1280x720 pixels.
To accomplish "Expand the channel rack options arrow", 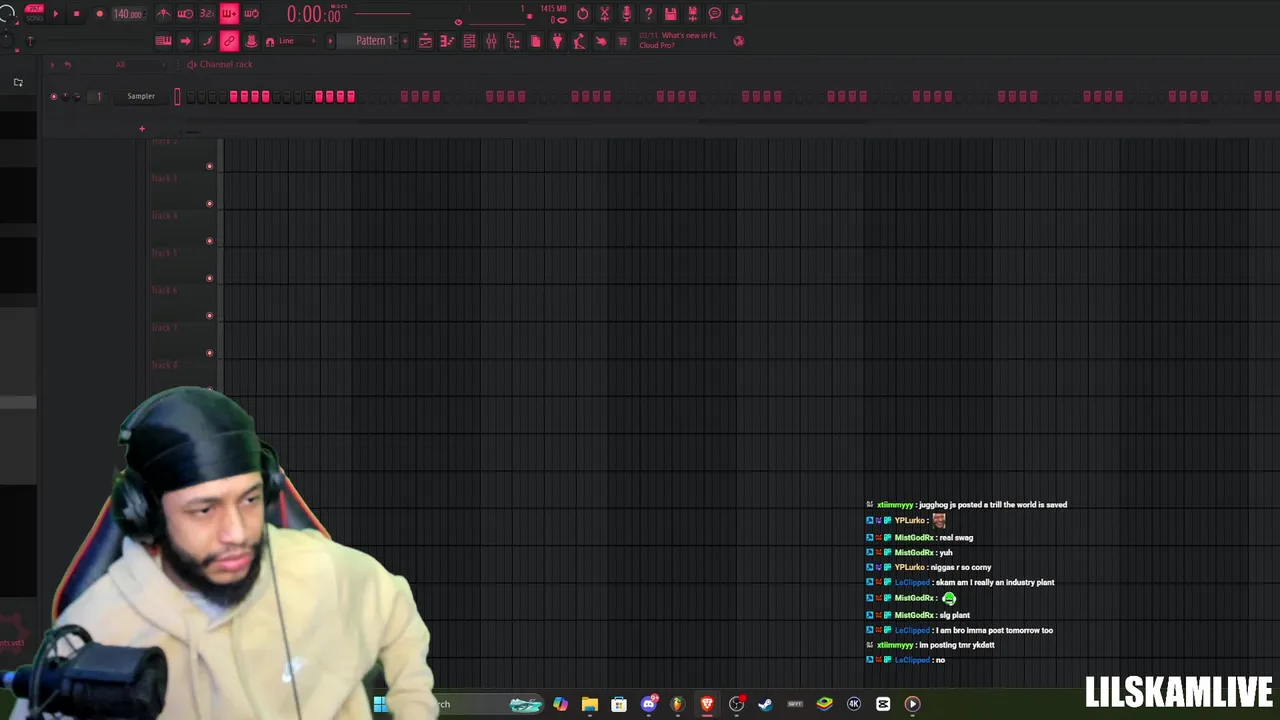I will 52,65.
